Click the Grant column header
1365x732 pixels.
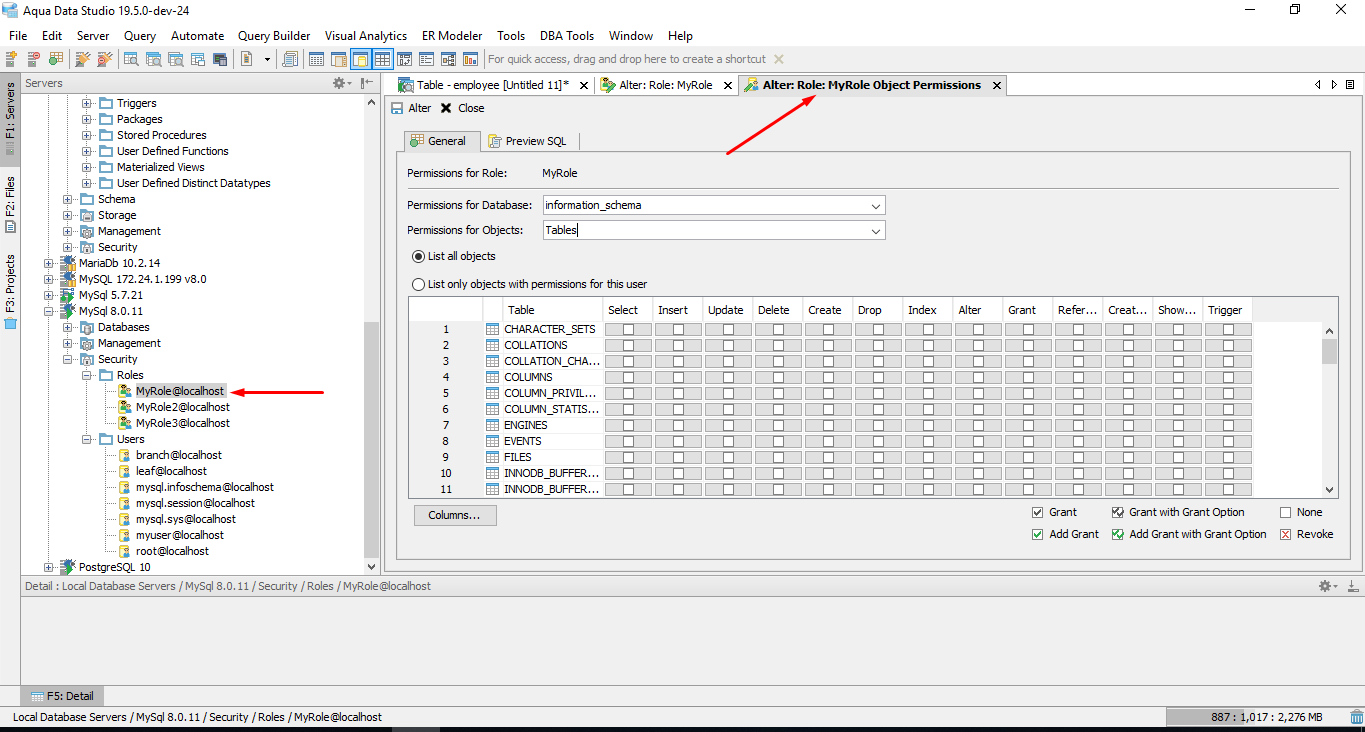click(x=1028, y=310)
